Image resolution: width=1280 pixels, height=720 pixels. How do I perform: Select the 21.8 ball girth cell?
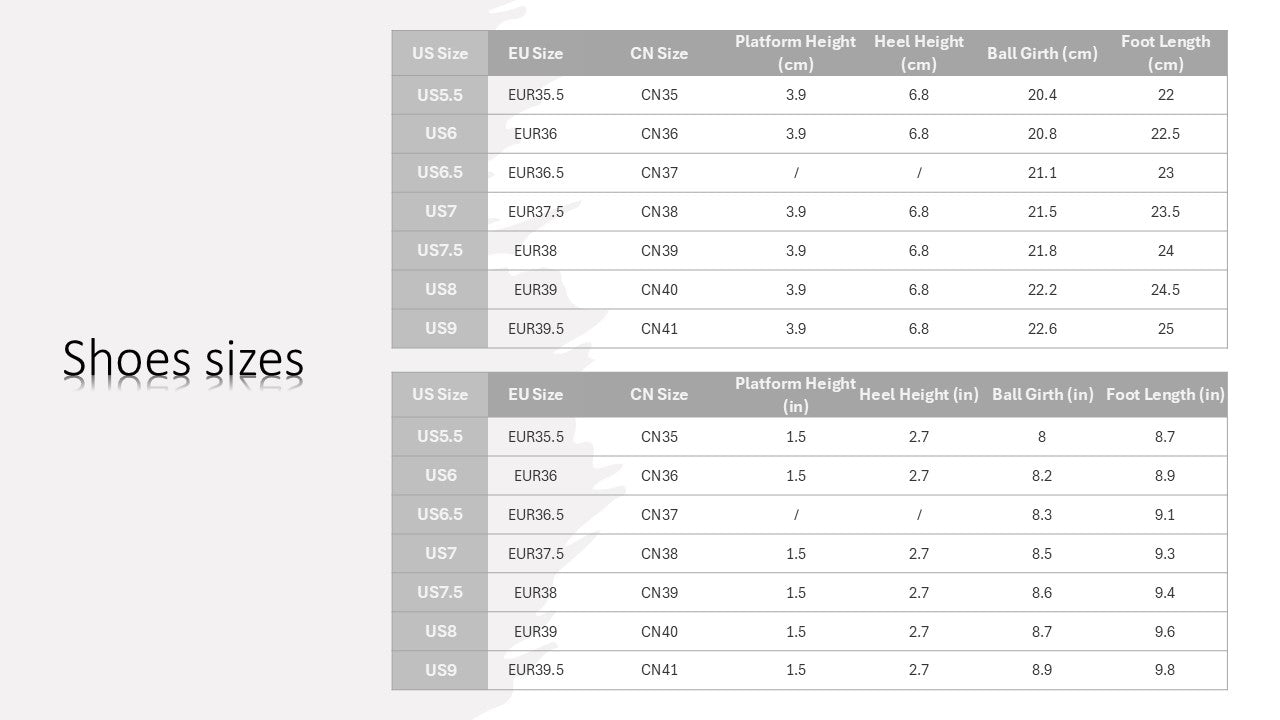click(x=1042, y=251)
